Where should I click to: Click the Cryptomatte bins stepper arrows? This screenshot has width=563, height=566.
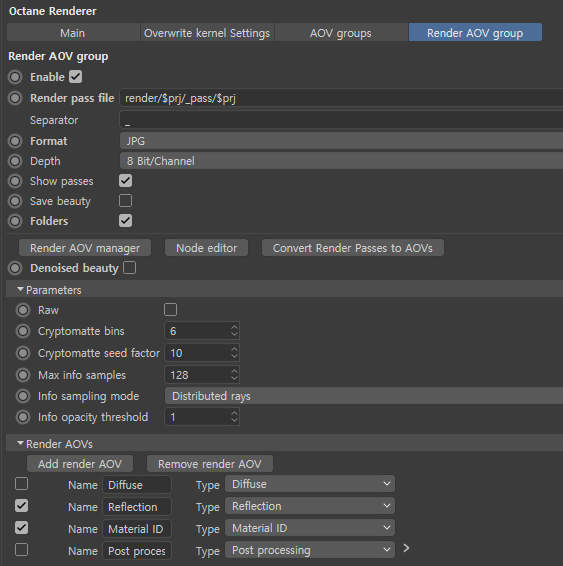[234, 331]
